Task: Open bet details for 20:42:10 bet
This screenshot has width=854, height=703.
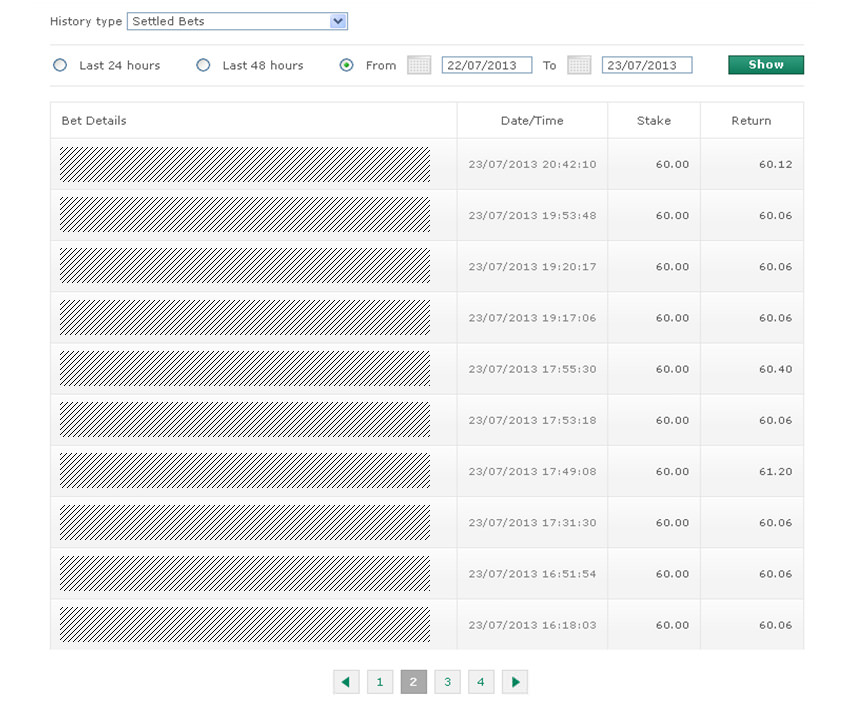Action: coord(245,164)
